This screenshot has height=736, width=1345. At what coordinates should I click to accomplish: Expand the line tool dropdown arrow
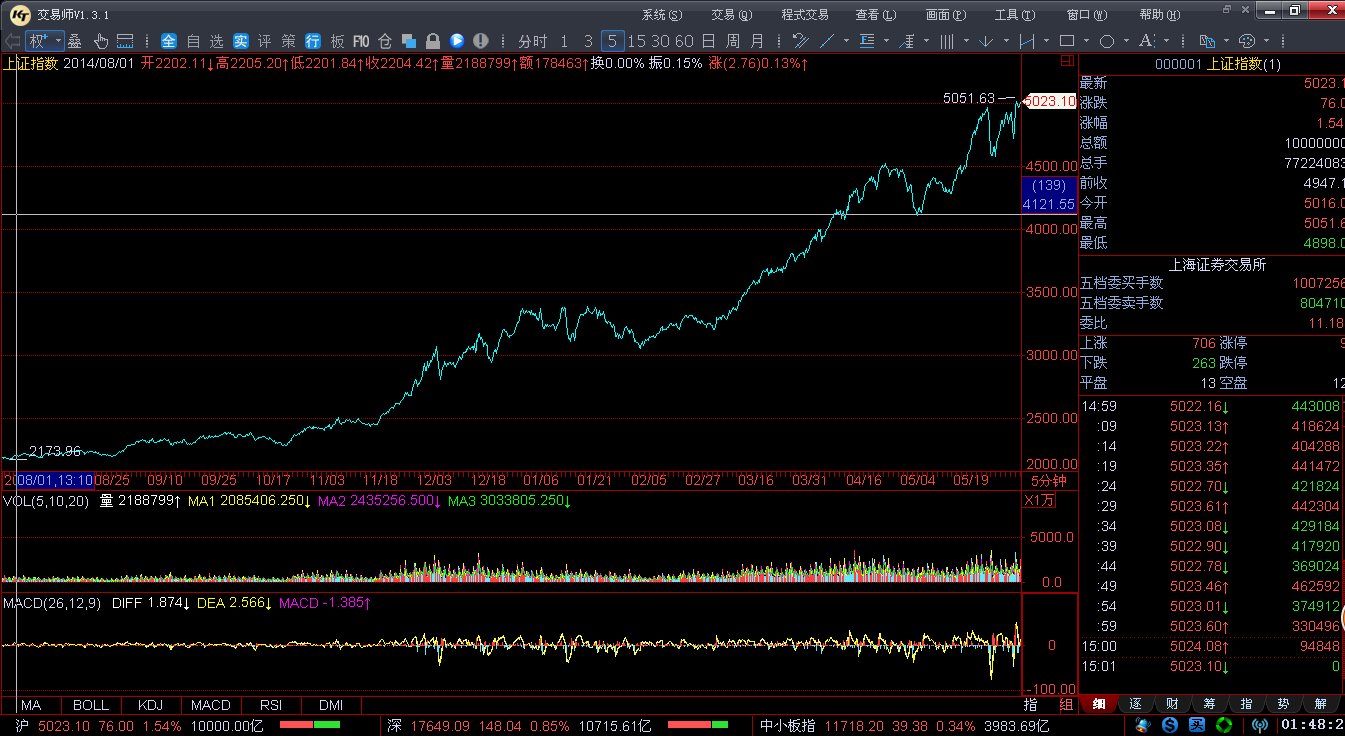pos(846,41)
